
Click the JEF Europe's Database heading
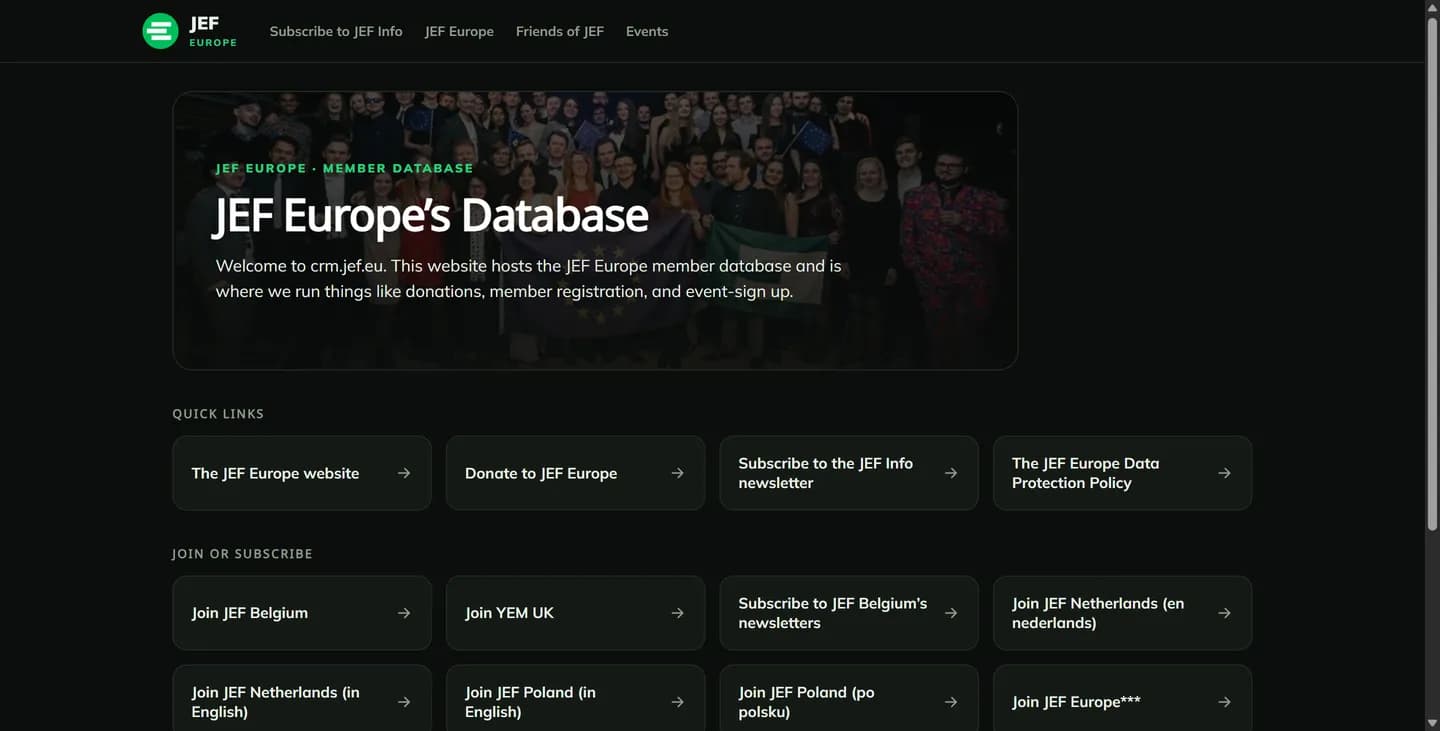coord(432,215)
